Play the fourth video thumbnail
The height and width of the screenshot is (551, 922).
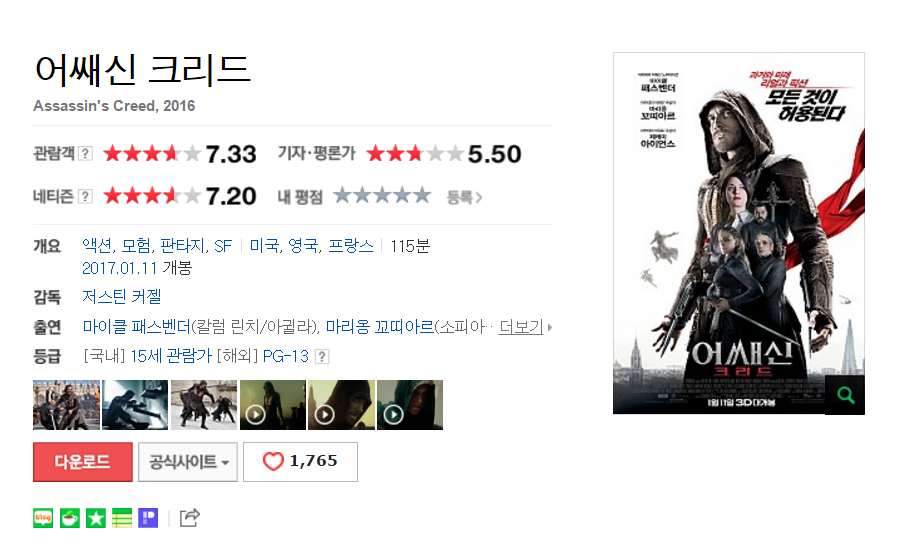(273, 405)
